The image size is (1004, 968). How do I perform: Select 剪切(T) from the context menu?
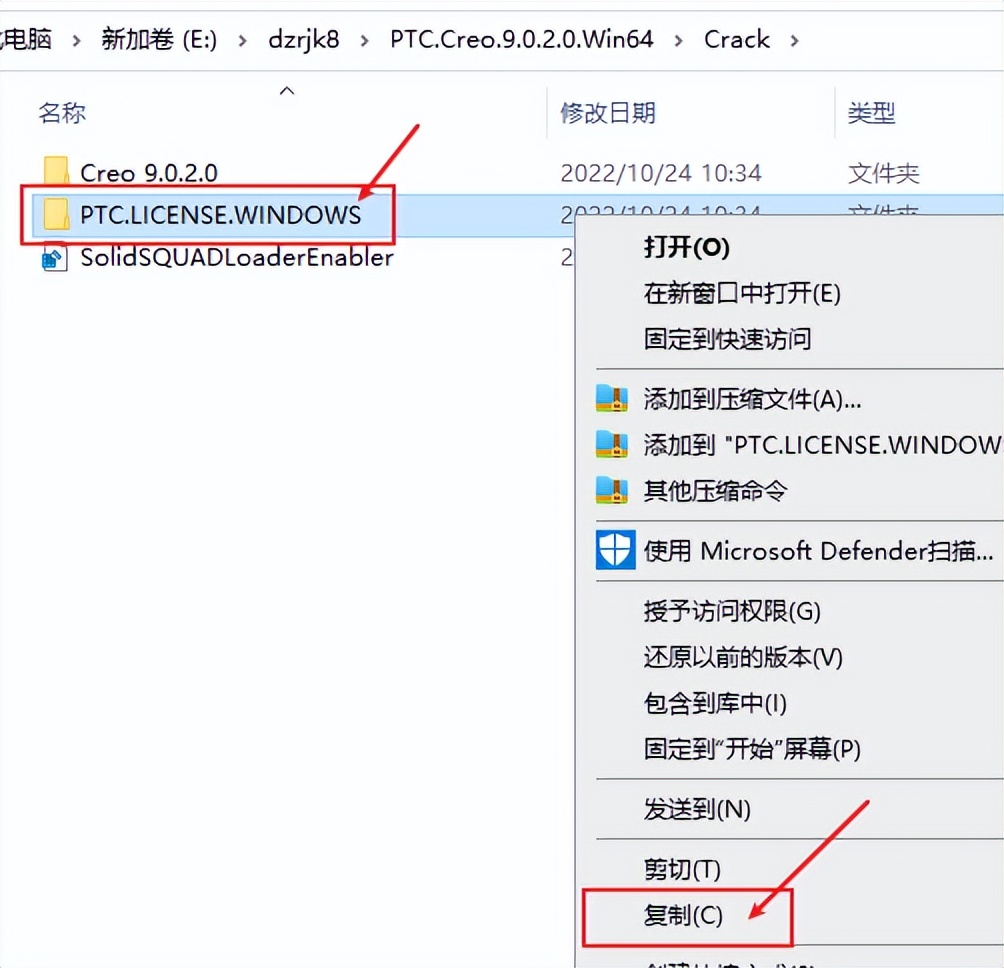pos(681,869)
